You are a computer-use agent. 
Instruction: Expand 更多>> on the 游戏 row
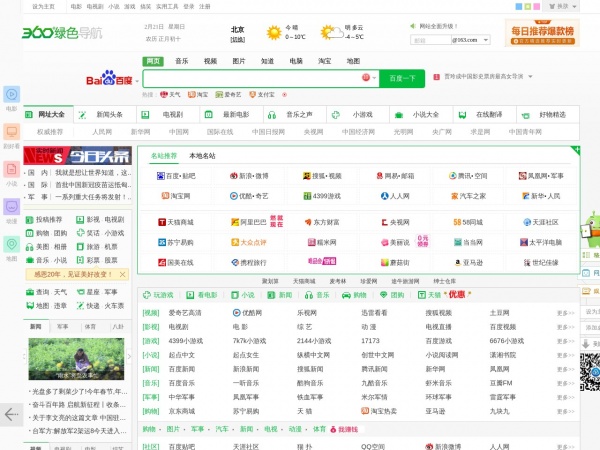[566, 341]
